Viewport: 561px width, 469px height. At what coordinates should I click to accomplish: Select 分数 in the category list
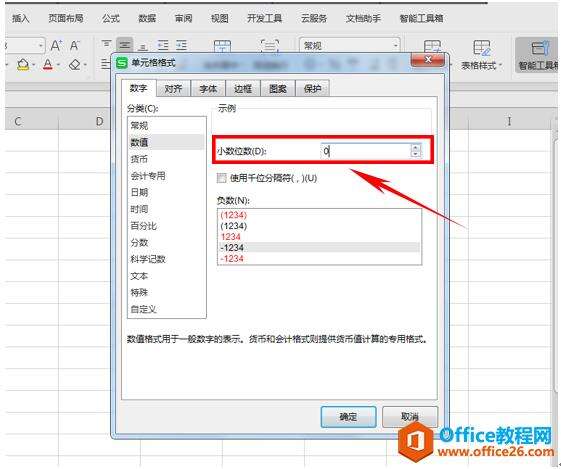coord(166,243)
